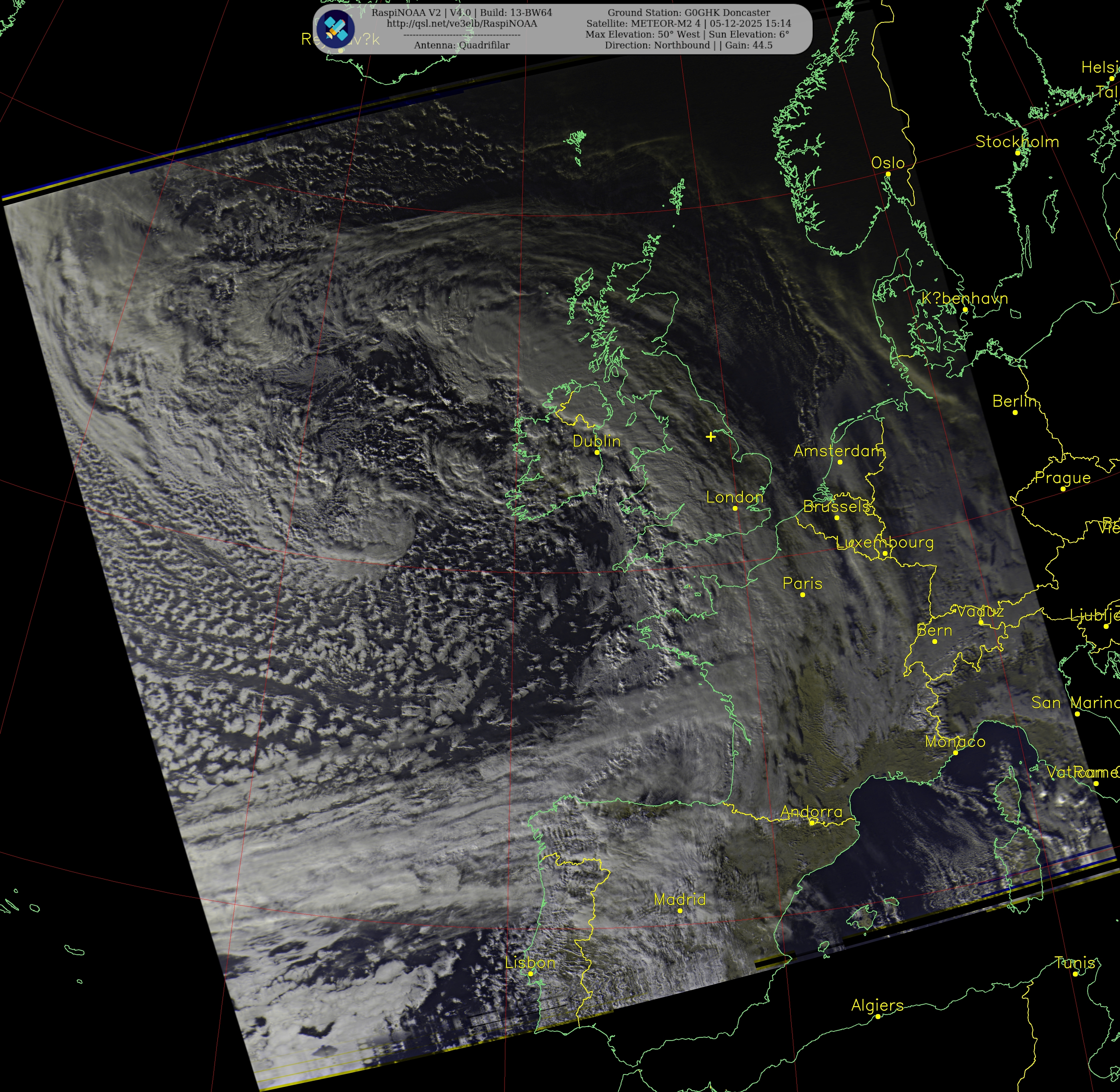Click the RaspiNOAA satellite logo icon
Screen dimensions: 1120x1092
[x=335, y=29]
